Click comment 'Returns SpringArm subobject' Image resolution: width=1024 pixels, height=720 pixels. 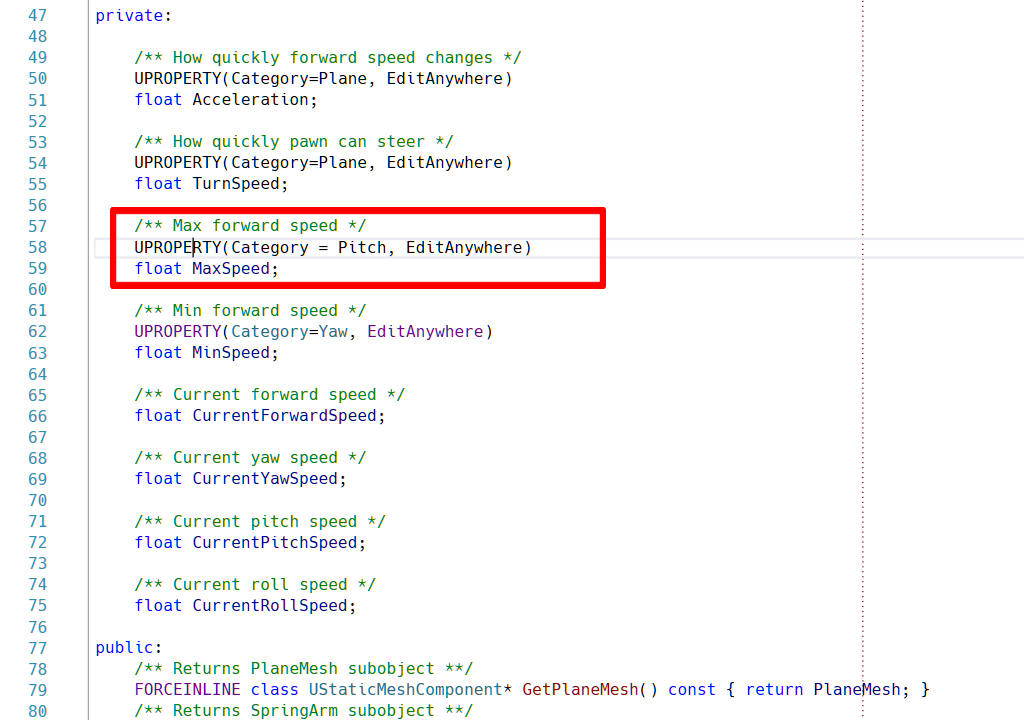point(304,710)
